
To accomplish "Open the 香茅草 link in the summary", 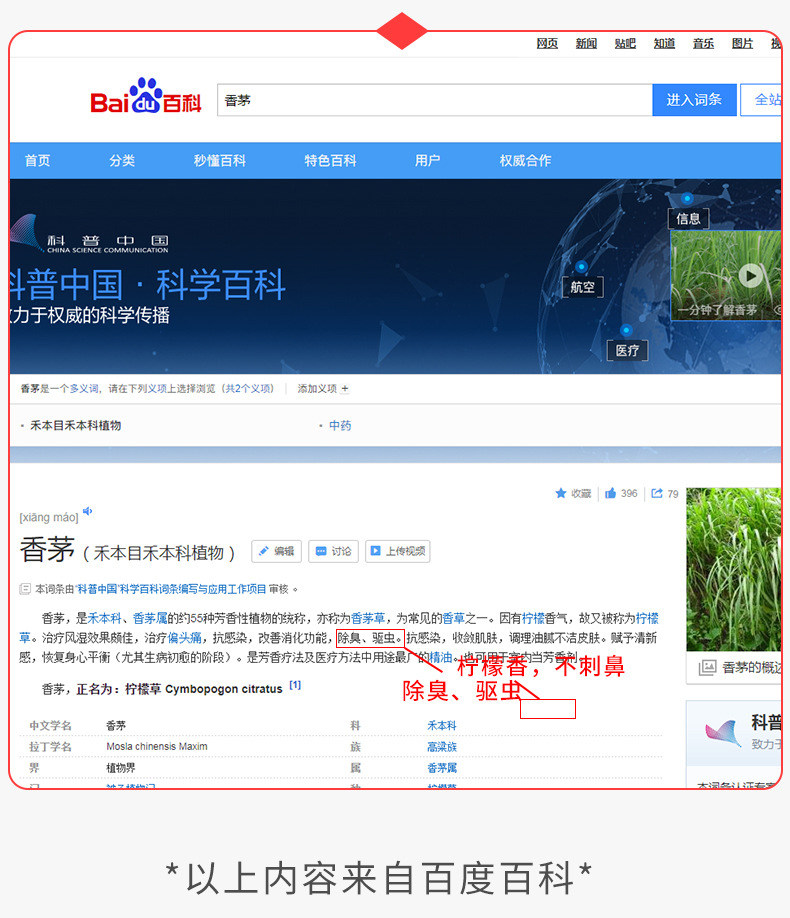I will coord(368,618).
